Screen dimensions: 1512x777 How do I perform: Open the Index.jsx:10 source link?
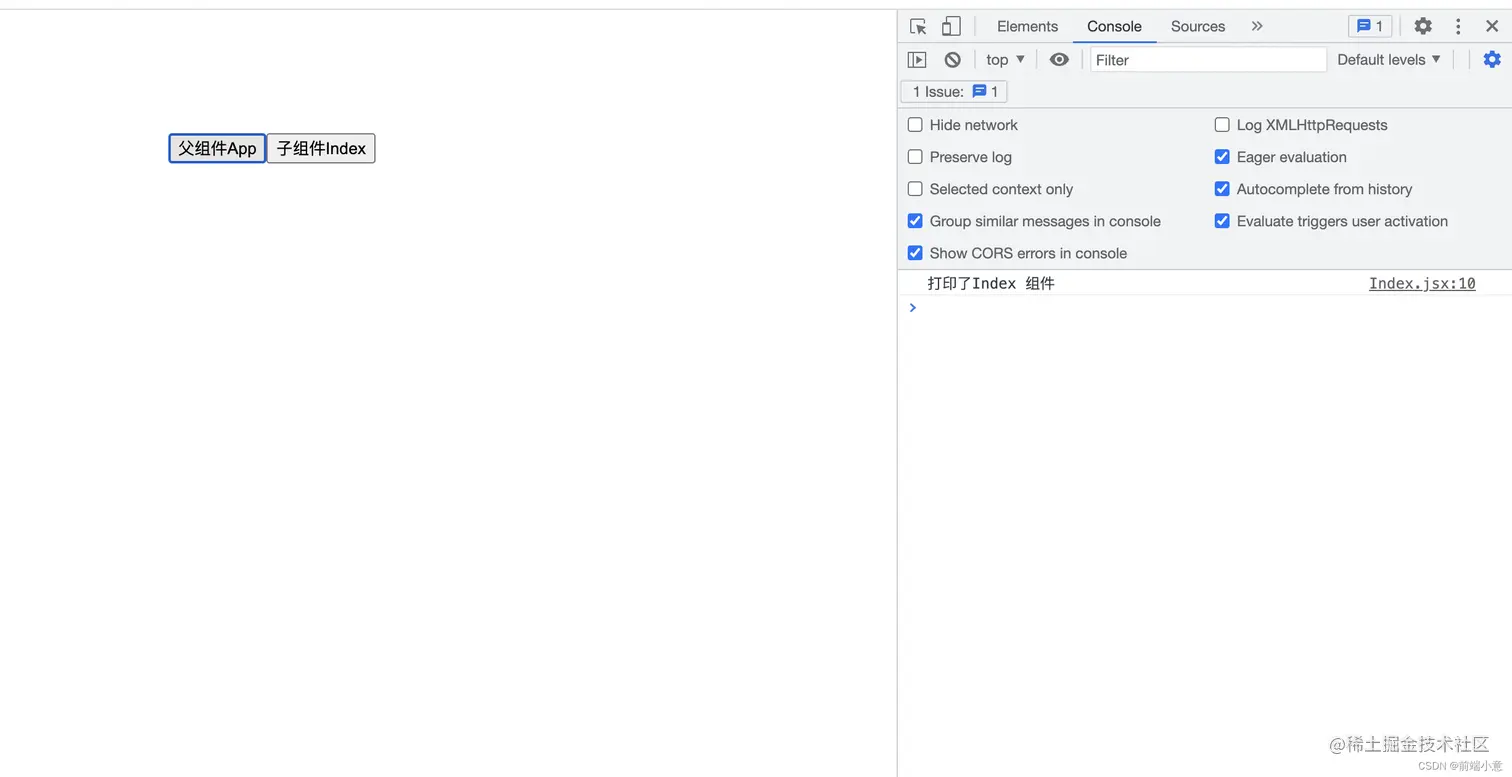(x=1422, y=284)
